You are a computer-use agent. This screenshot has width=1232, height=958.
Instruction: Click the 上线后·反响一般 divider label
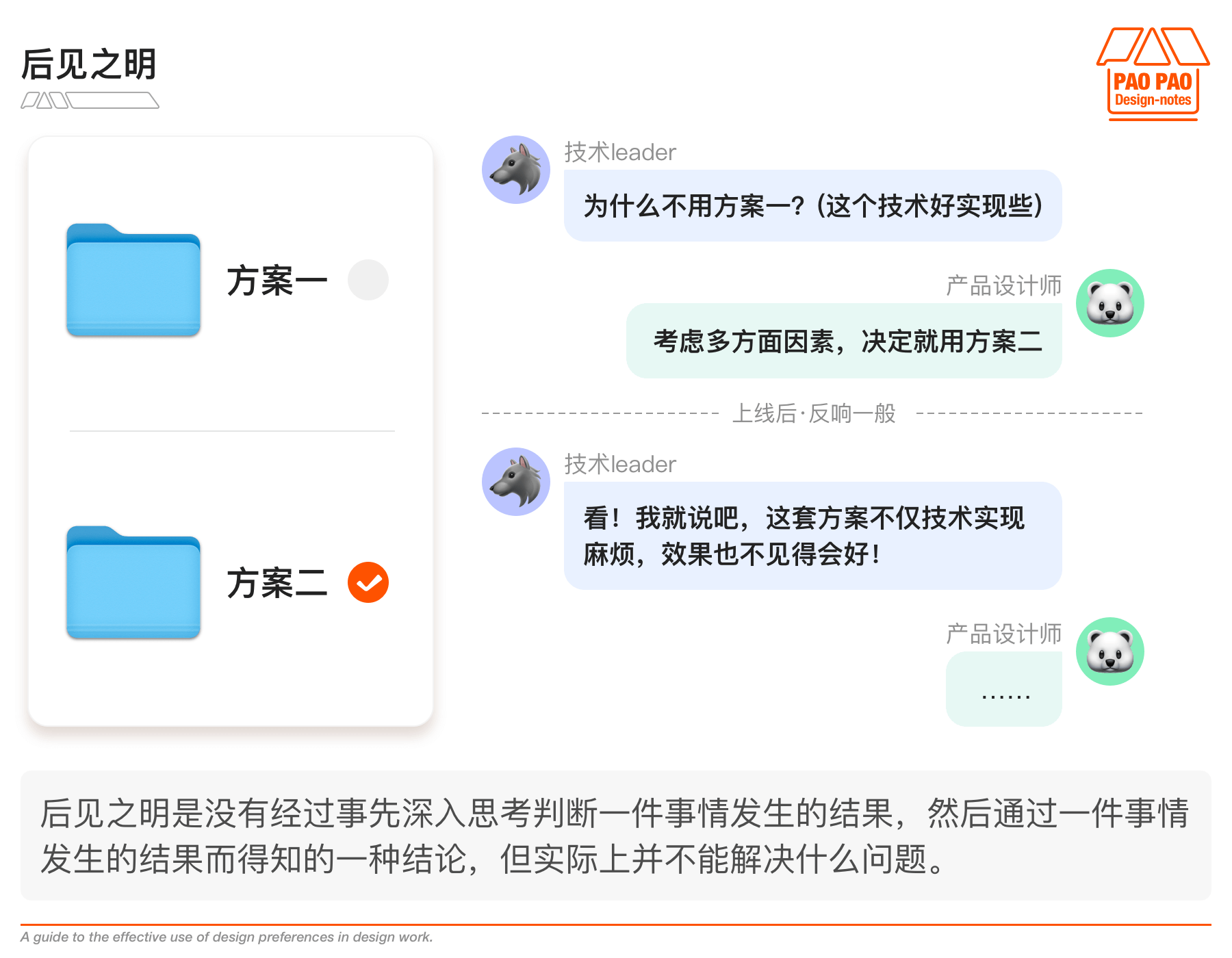814,413
